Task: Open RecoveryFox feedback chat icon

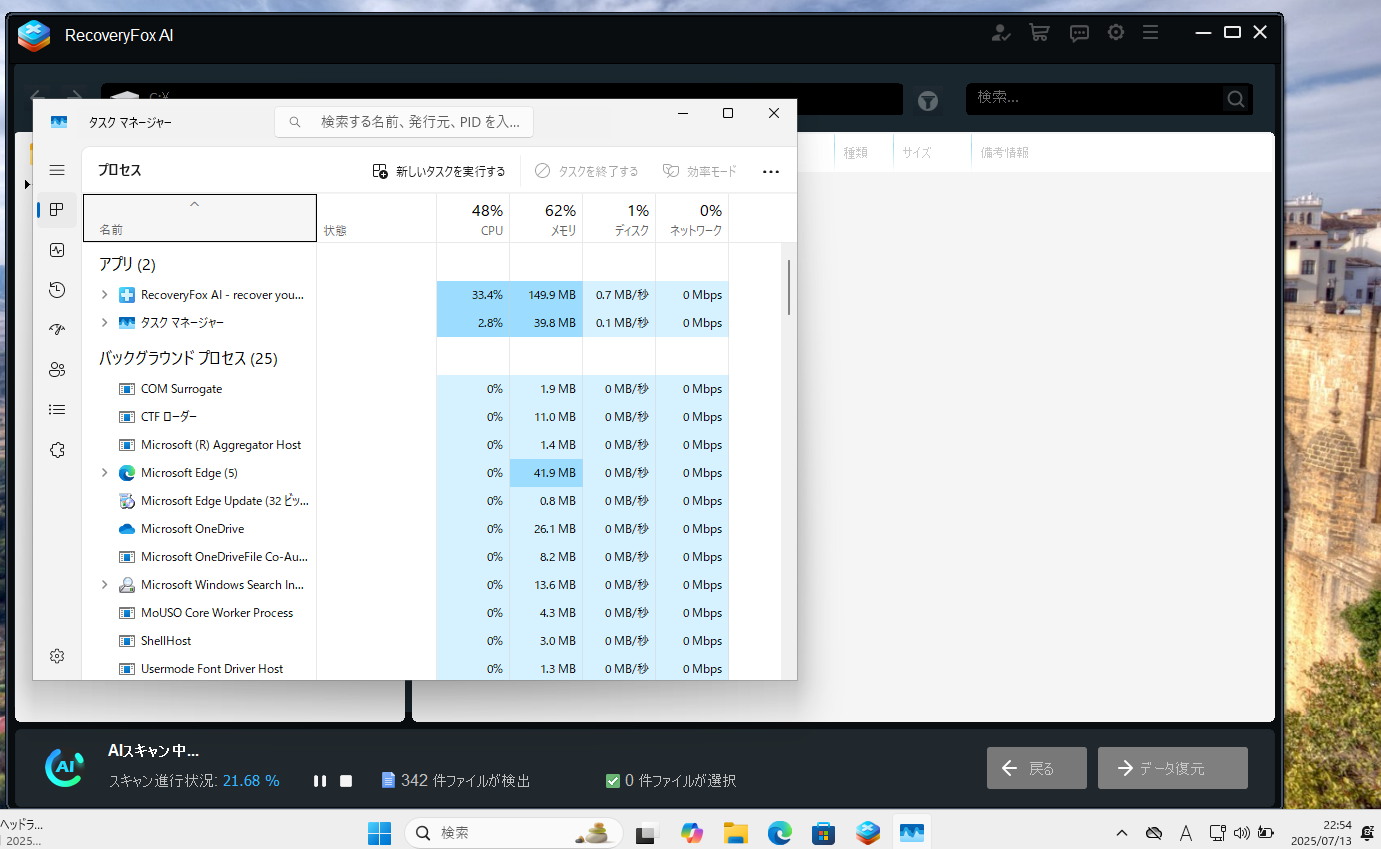Action: (1079, 33)
